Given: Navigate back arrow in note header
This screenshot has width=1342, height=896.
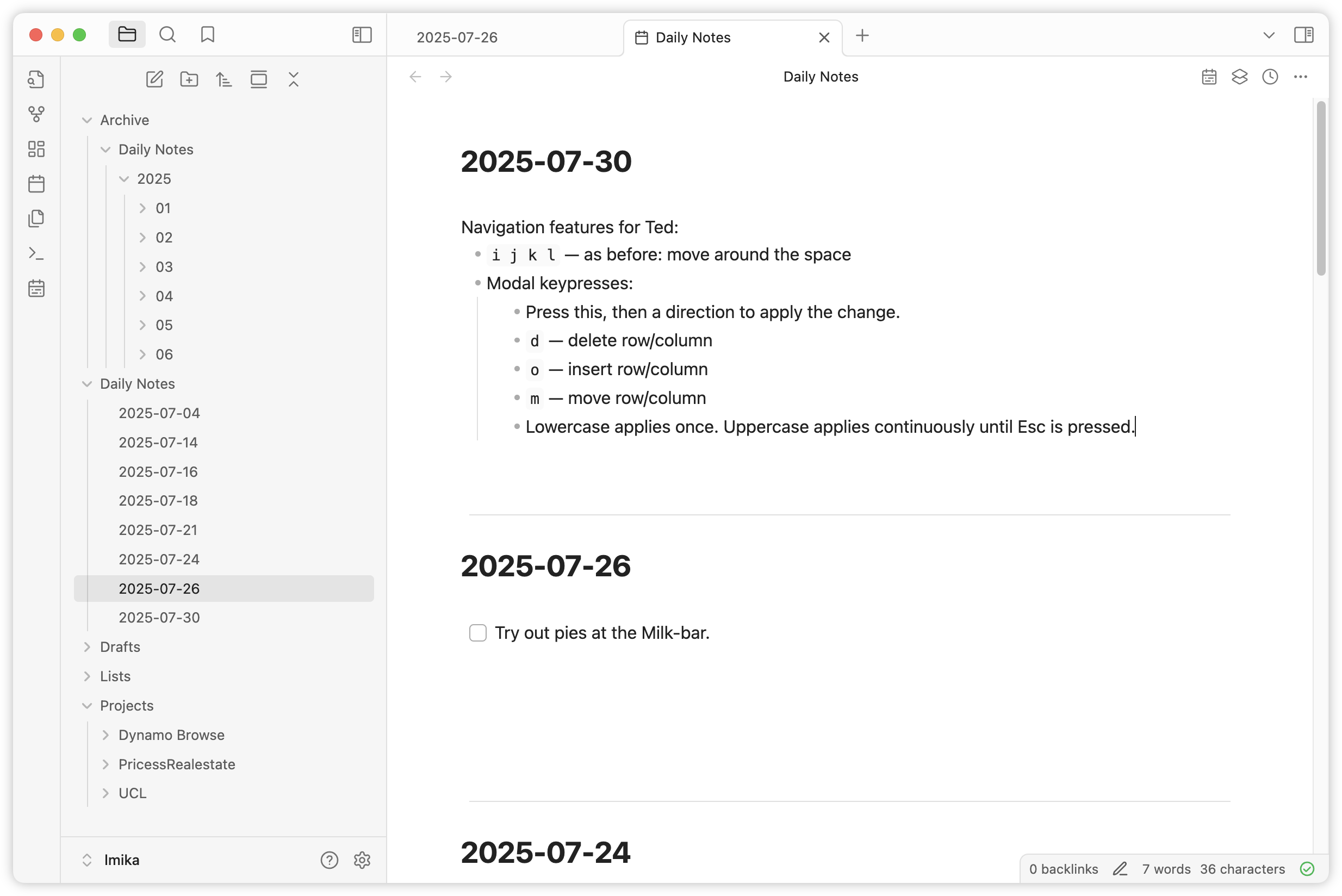Looking at the screenshot, I should coord(415,77).
